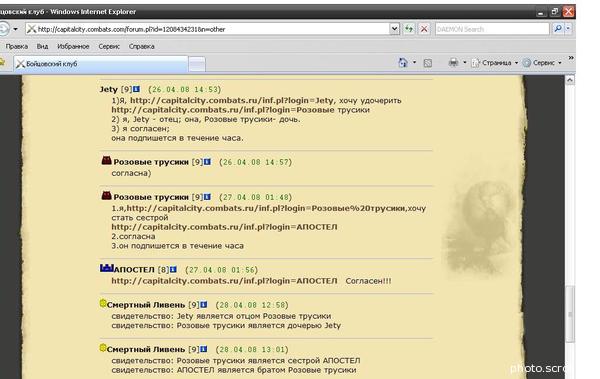This screenshot has height=379, width=600.
Task: Click the text 'согласна)'
Action: click(x=131, y=173)
